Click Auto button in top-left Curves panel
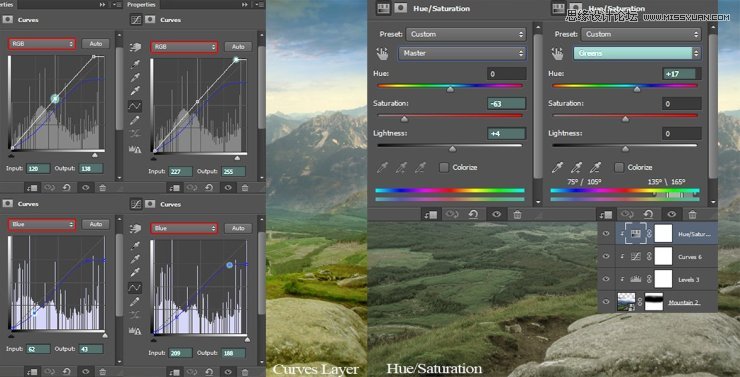 (x=95, y=43)
